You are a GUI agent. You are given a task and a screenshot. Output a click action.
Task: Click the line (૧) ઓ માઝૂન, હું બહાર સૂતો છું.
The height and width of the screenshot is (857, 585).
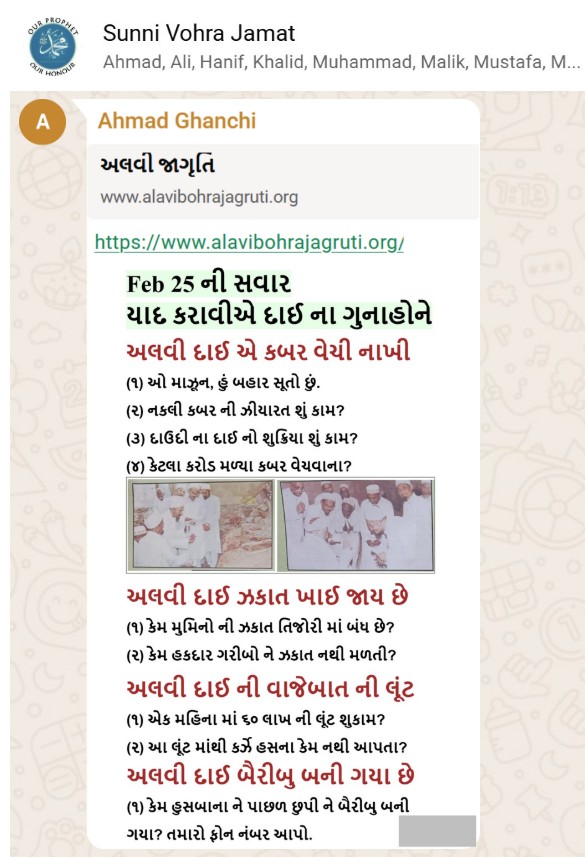[223, 383]
